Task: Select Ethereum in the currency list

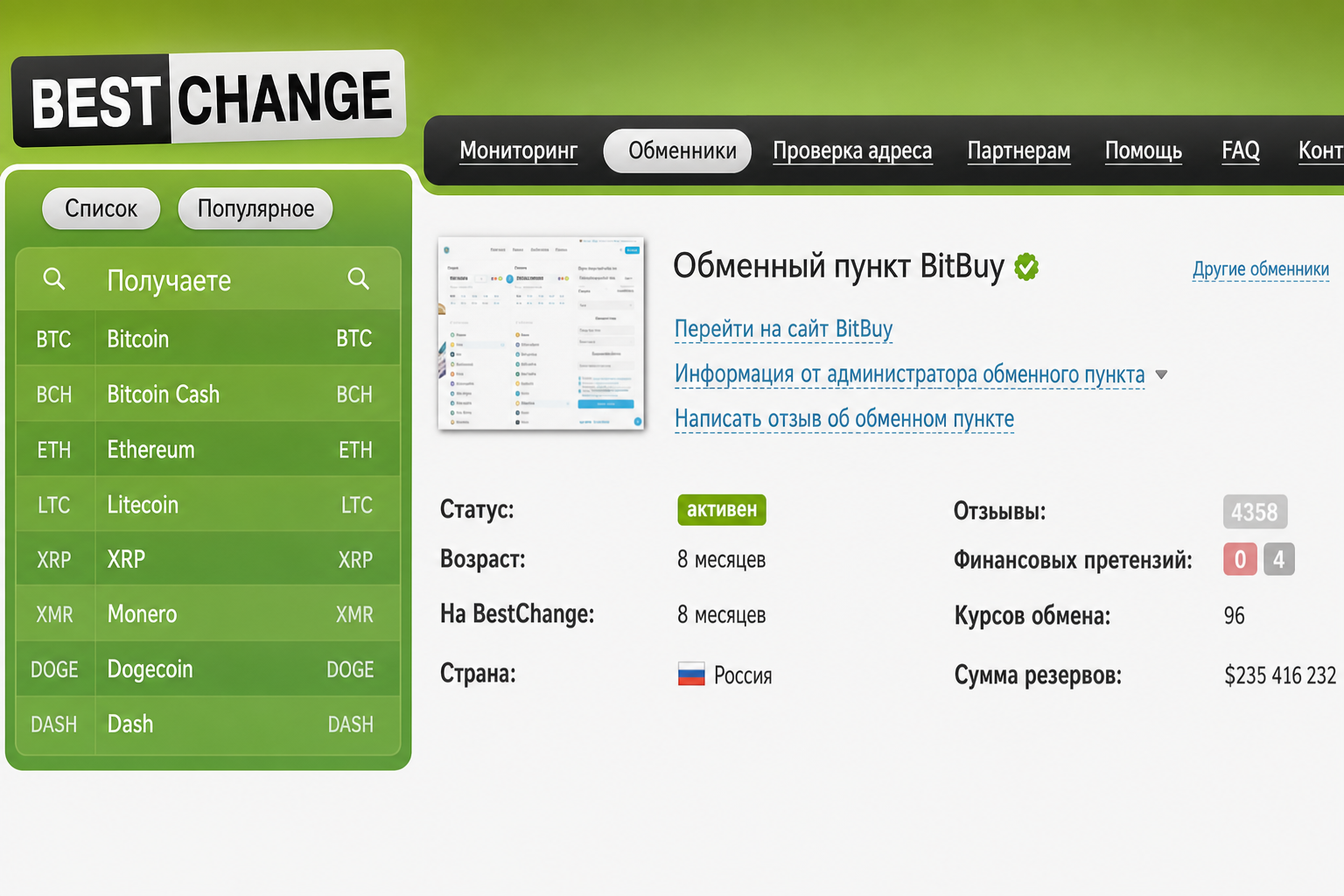Action: 150,450
